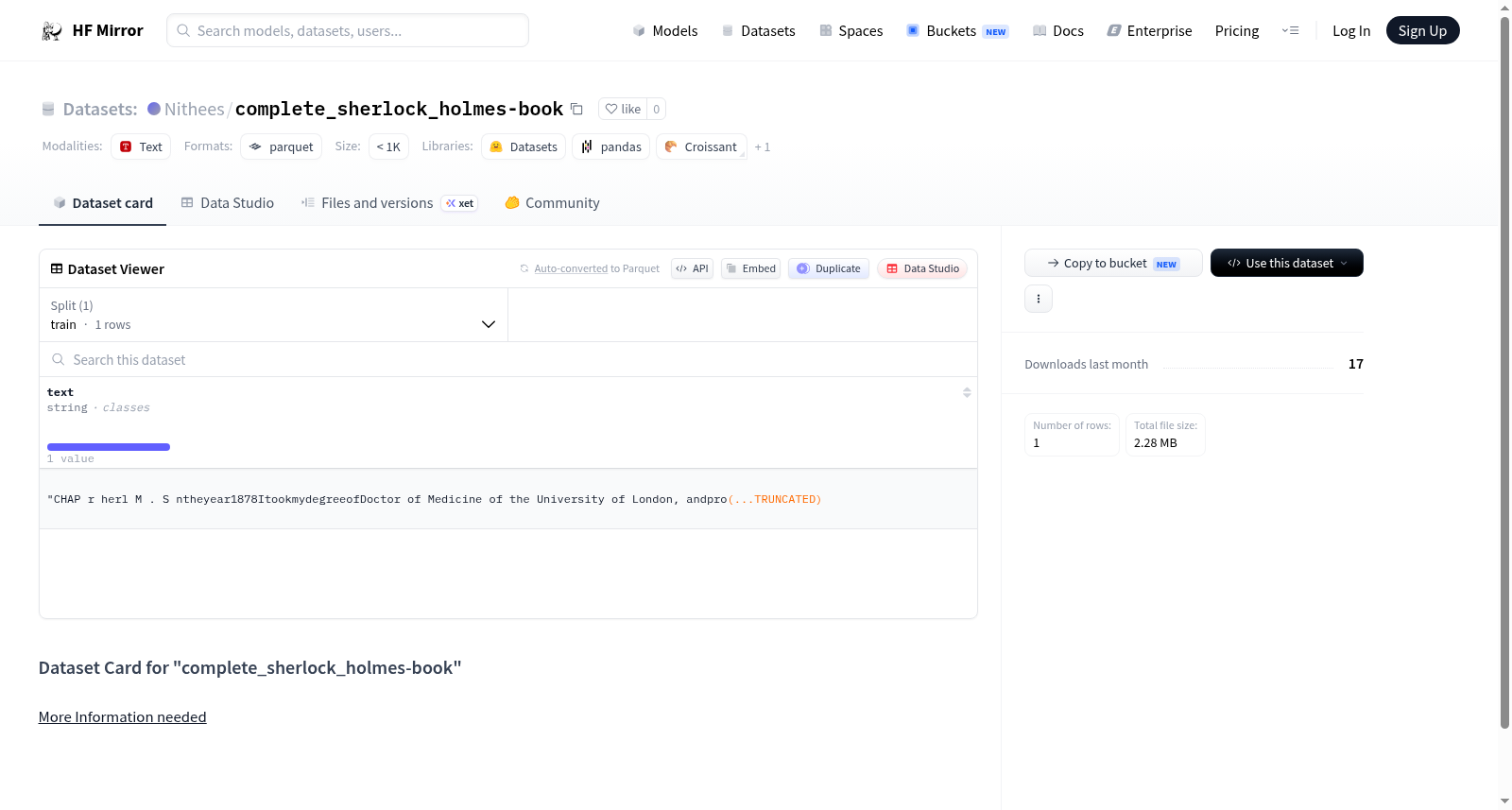Open the Nithees profile link
This screenshot has height=810, width=1512.
tap(195, 110)
